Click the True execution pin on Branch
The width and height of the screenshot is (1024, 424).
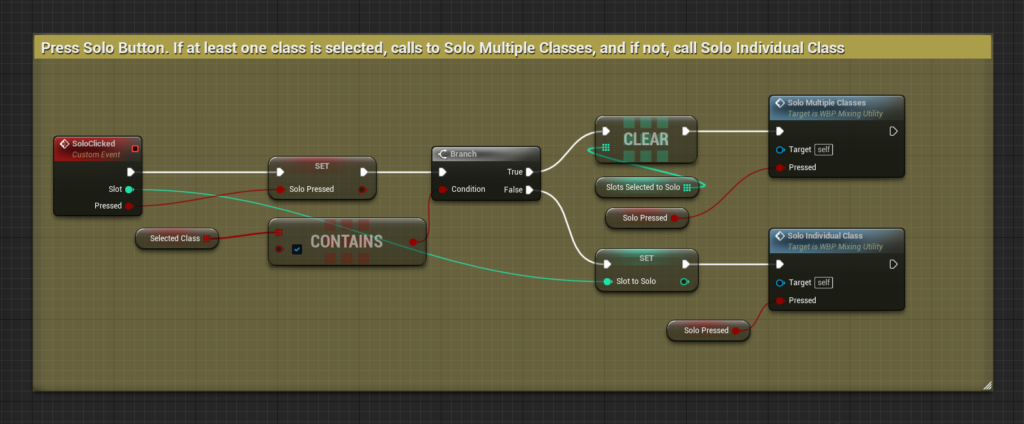(529, 172)
